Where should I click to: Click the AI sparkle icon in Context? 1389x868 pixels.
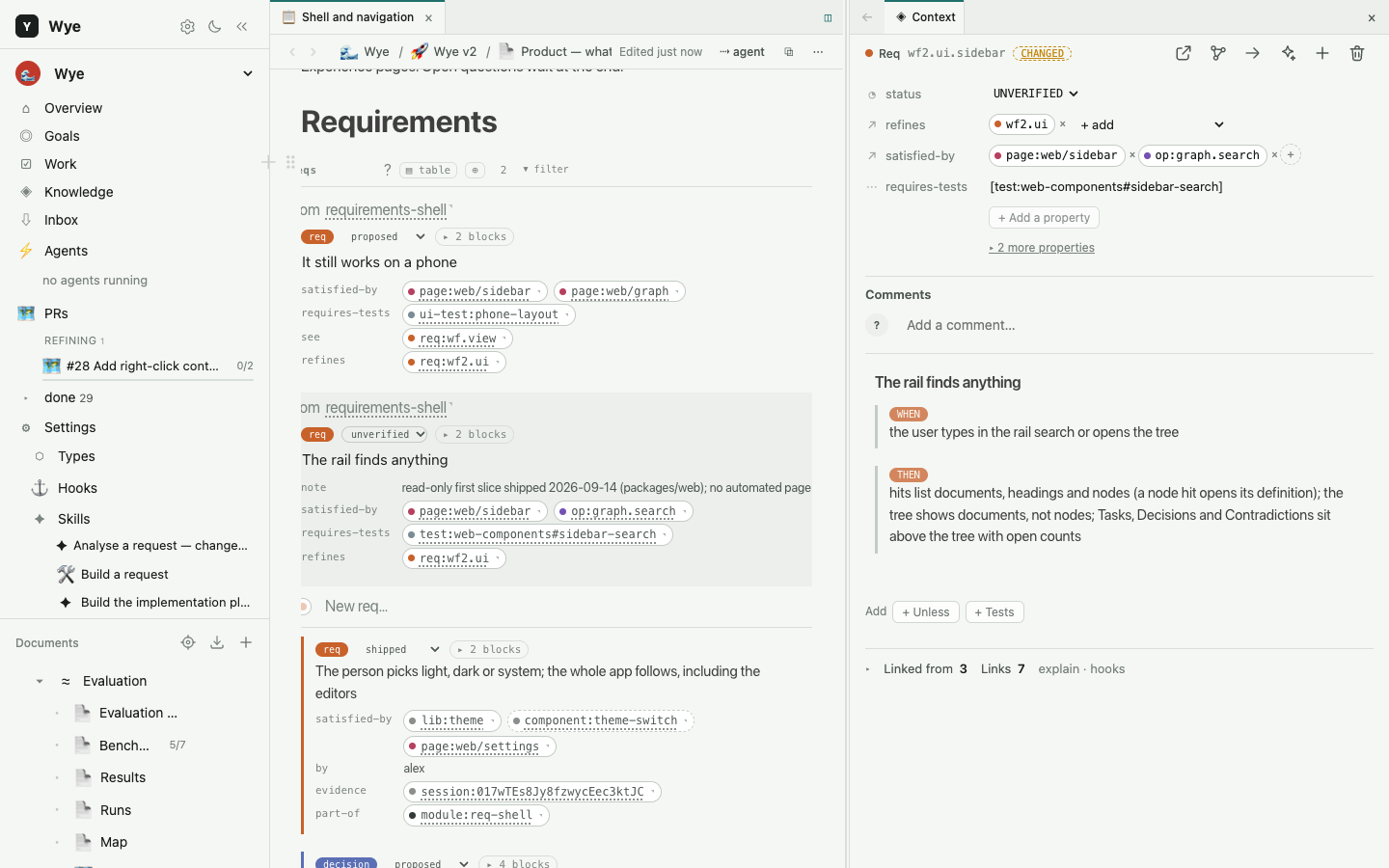(1288, 54)
